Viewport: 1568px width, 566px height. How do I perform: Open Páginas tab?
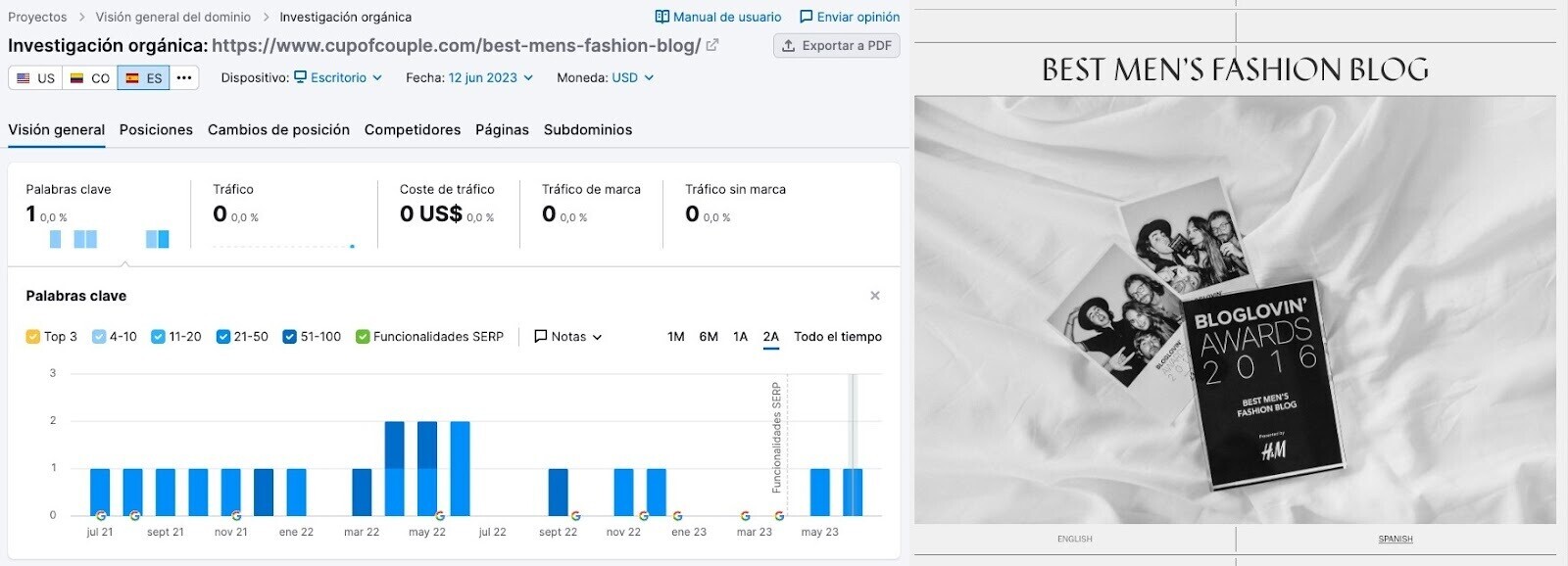(x=502, y=129)
